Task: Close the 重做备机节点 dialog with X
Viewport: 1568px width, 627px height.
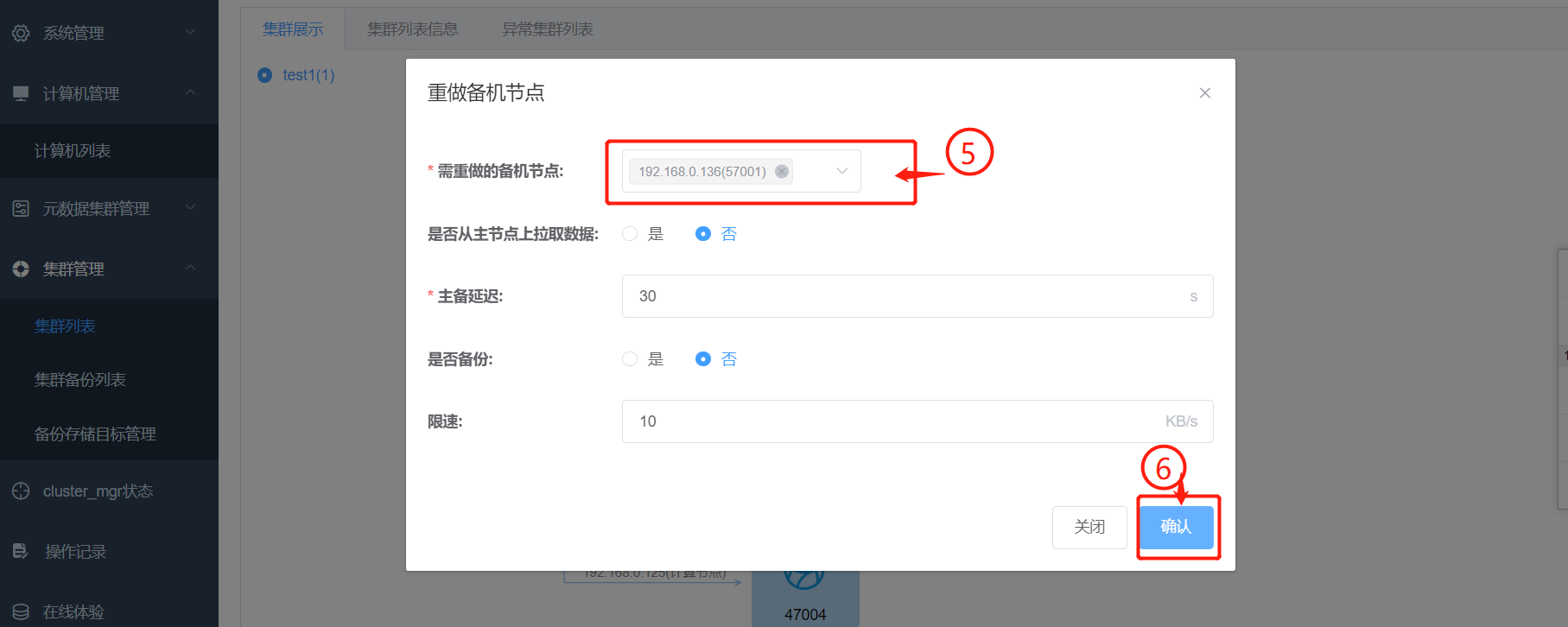Action: 1205,93
